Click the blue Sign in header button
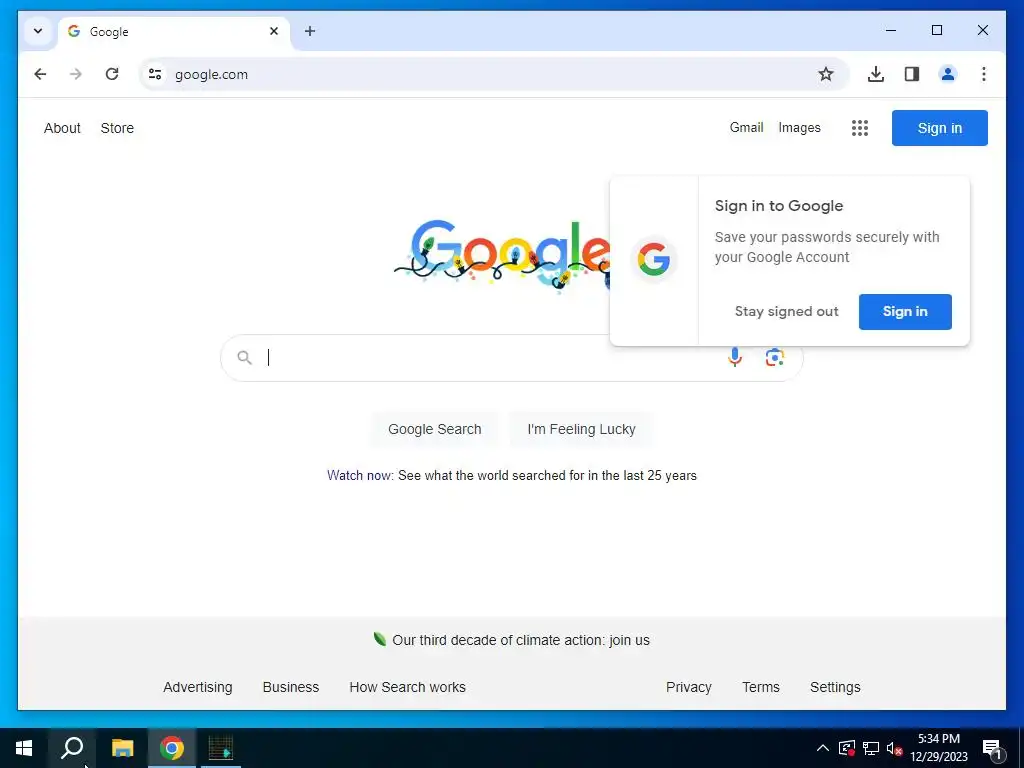This screenshot has width=1024, height=768. [x=940, y=128]
